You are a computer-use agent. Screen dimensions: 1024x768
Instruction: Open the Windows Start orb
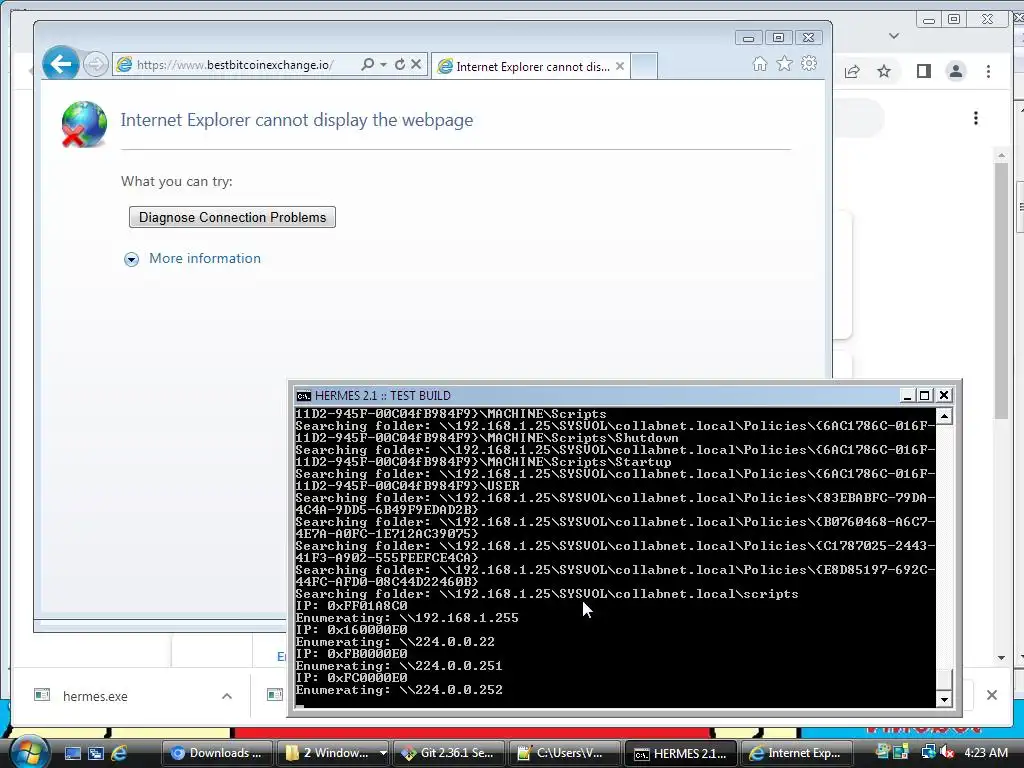point(30,752)
